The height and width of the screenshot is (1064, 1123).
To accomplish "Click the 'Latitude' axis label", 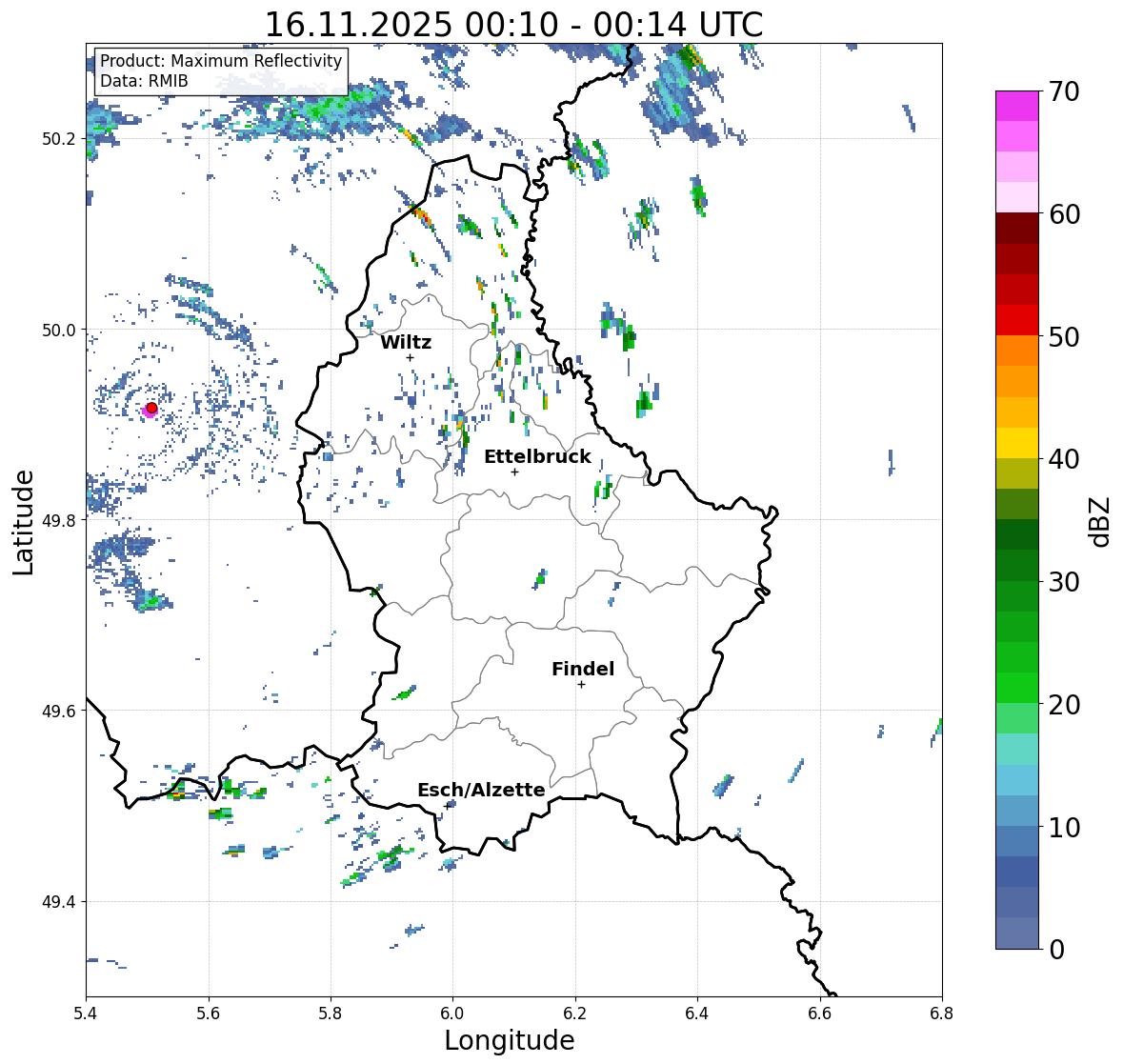I will pyautogui.click(x=23, y=522).
